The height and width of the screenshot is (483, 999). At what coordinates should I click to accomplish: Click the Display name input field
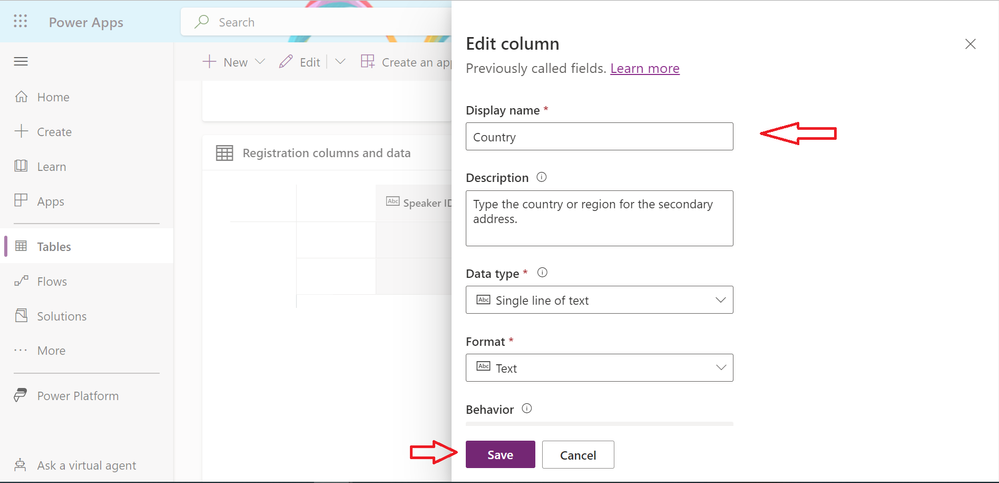point(600,136)
